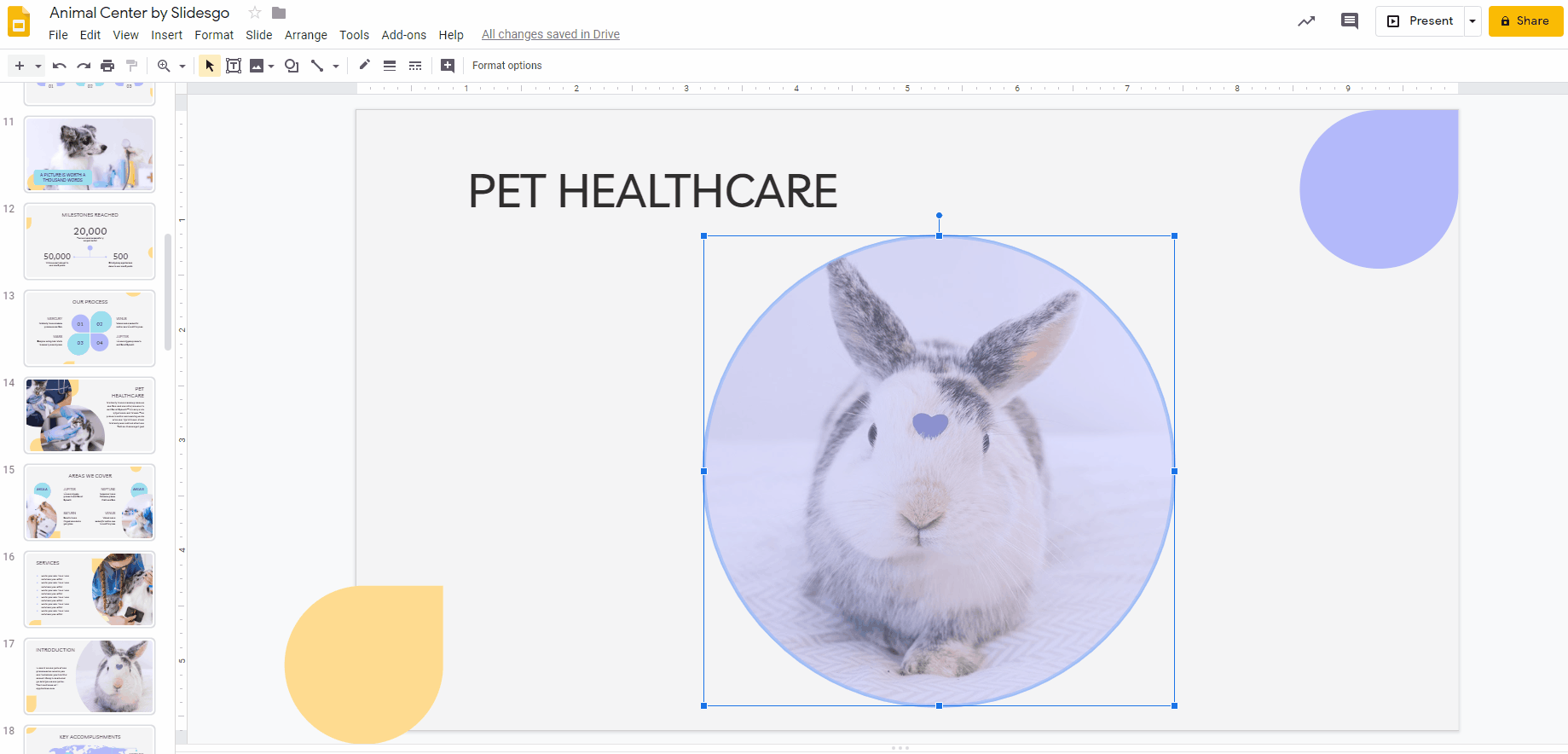Open the Add-ons menu

403,35
